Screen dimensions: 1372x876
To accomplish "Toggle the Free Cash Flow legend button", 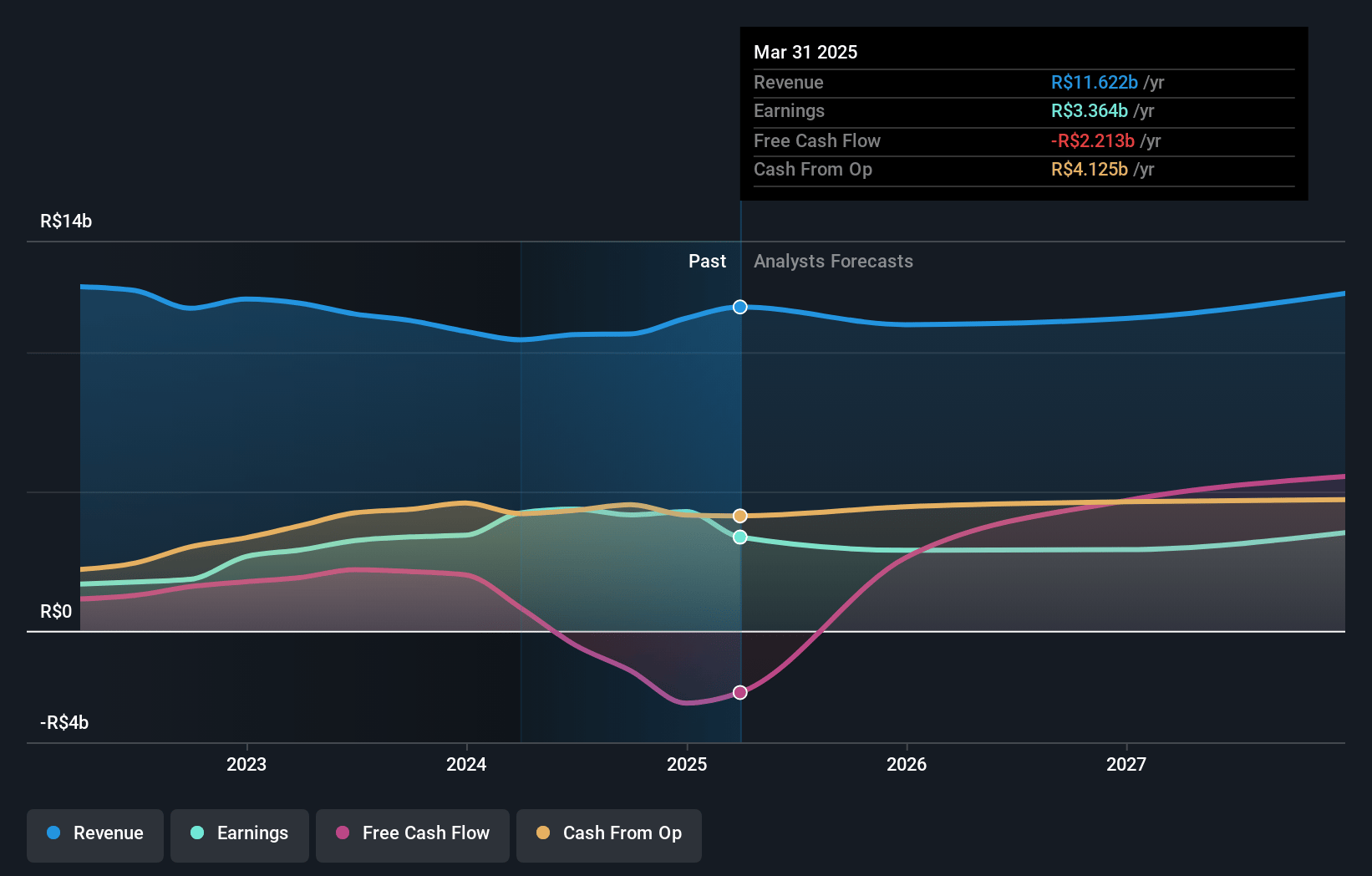I will click(413, 835).
